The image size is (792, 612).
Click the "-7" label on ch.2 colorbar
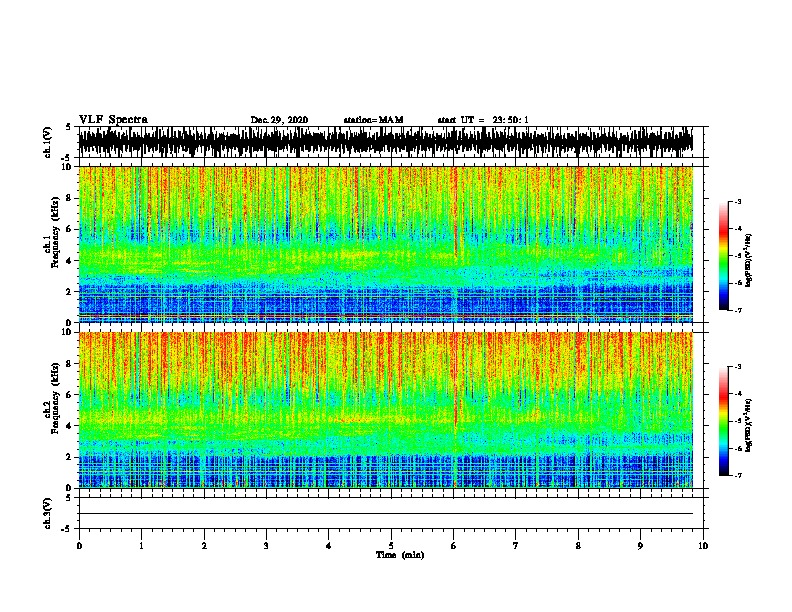[x=737, y=476]
